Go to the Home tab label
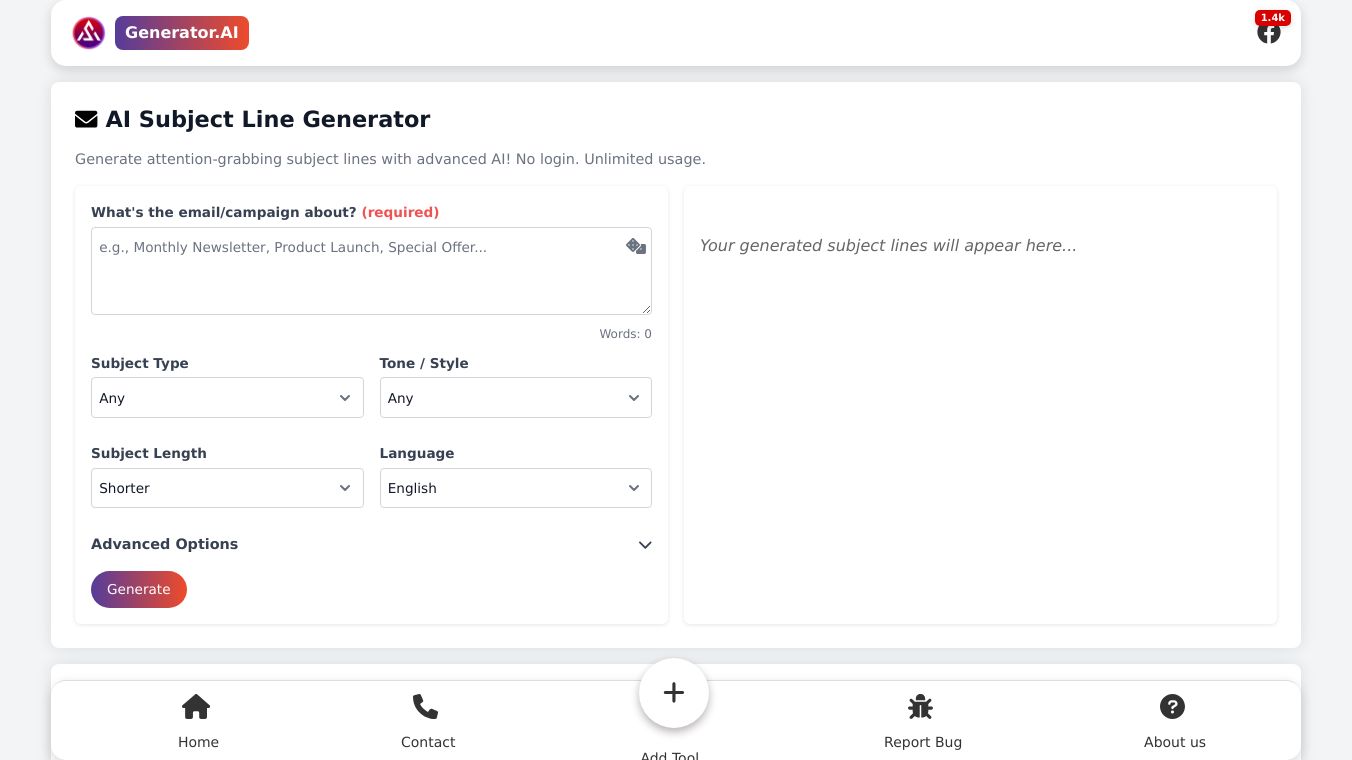 (198, 742)
